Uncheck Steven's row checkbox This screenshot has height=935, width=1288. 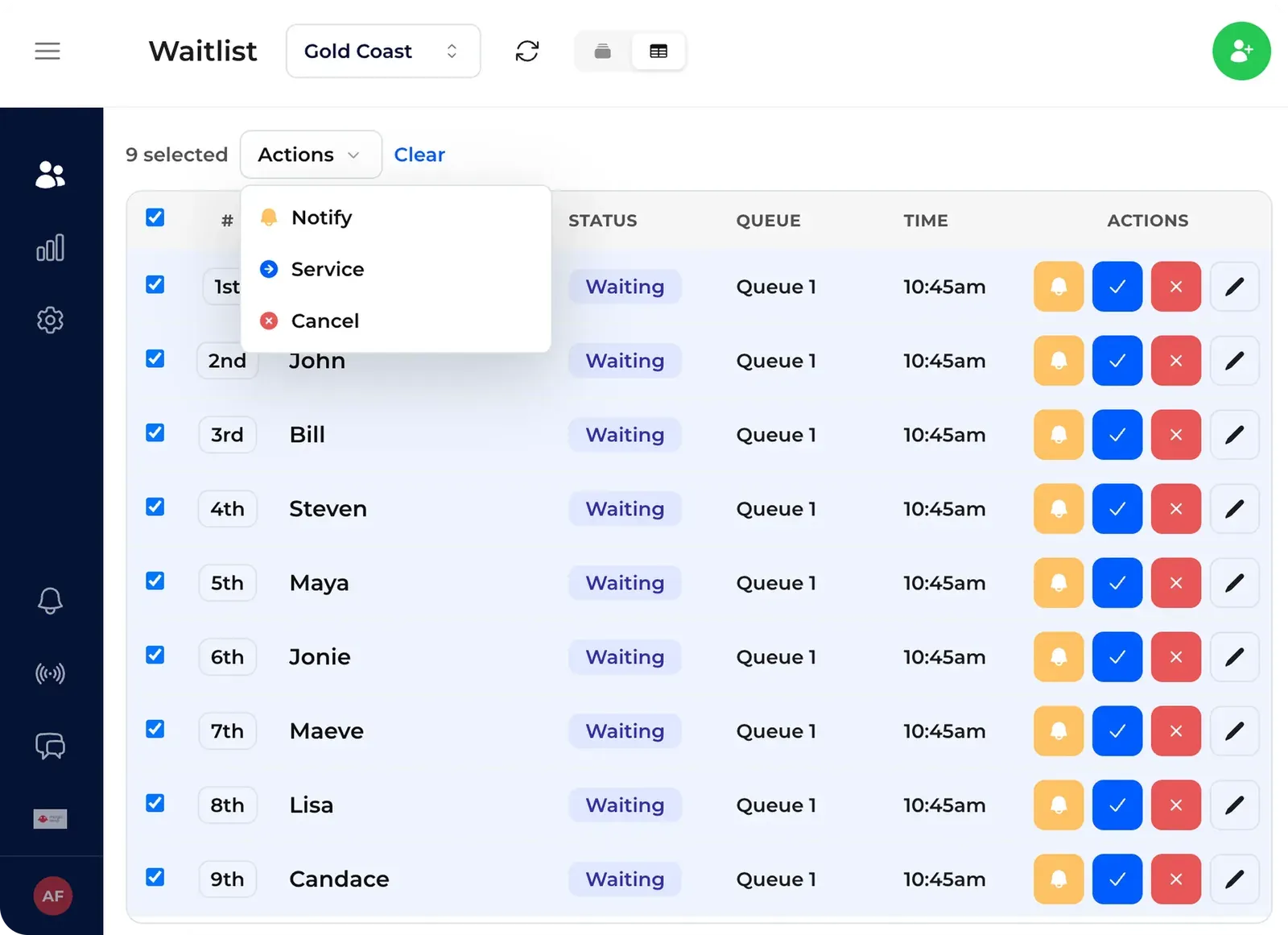(155, 507)
